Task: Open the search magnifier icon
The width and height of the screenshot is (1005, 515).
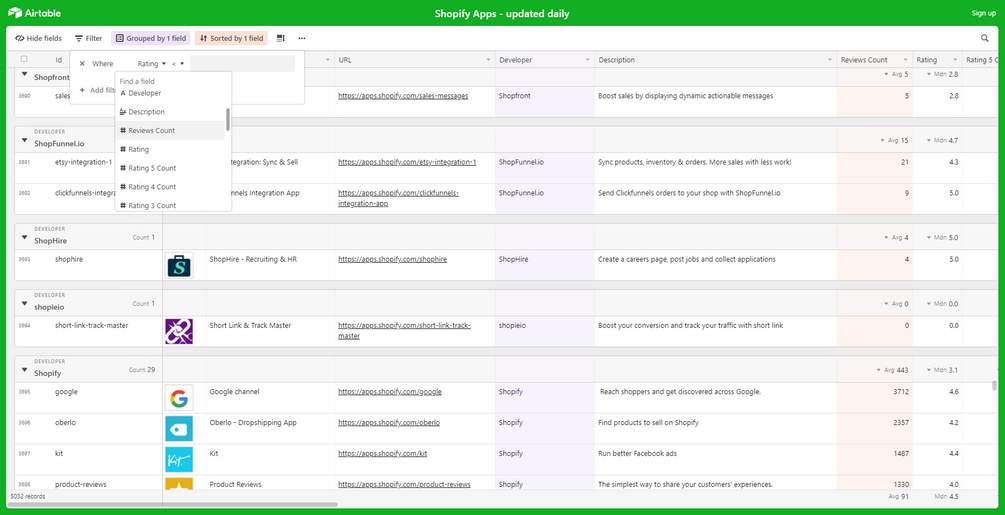Action: click(984, 38)
